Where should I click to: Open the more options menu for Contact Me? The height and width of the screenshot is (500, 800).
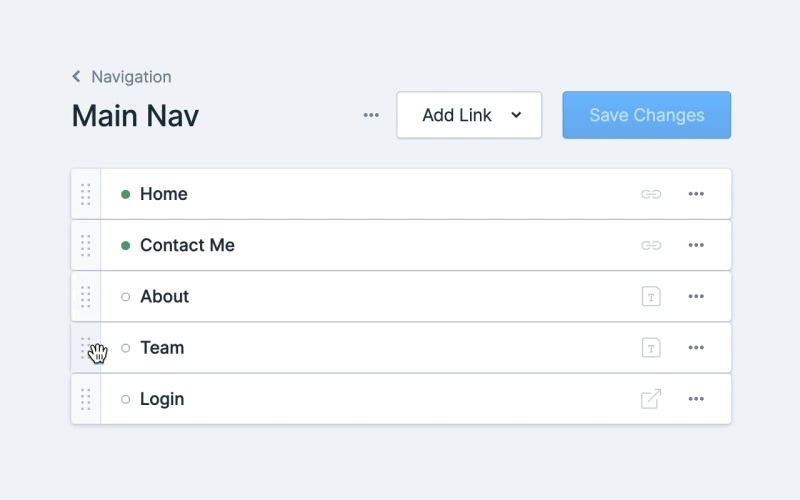[x=696, y=245]
